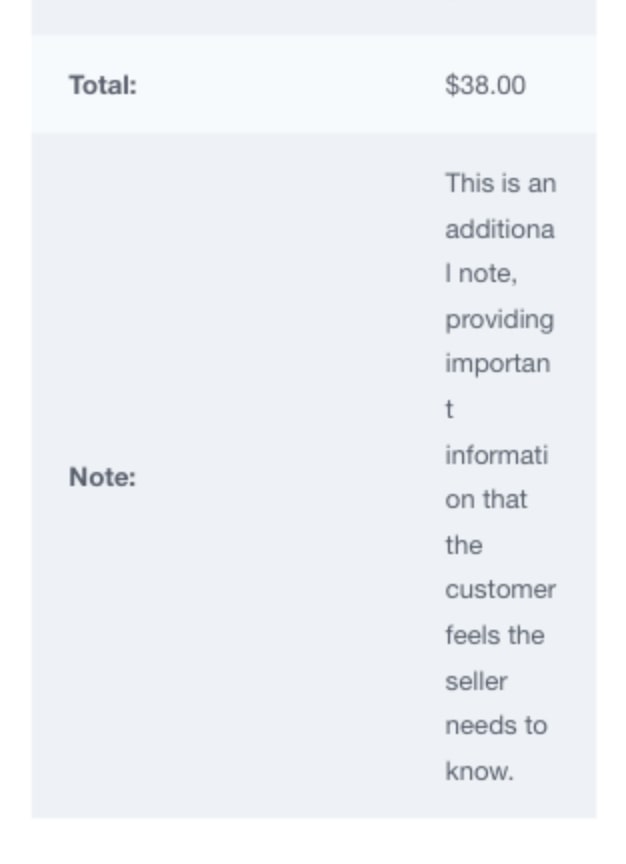Select the word 'providing' in the note
The height and width of the screenshot is (864, 626).
click(x=499, y=320)
